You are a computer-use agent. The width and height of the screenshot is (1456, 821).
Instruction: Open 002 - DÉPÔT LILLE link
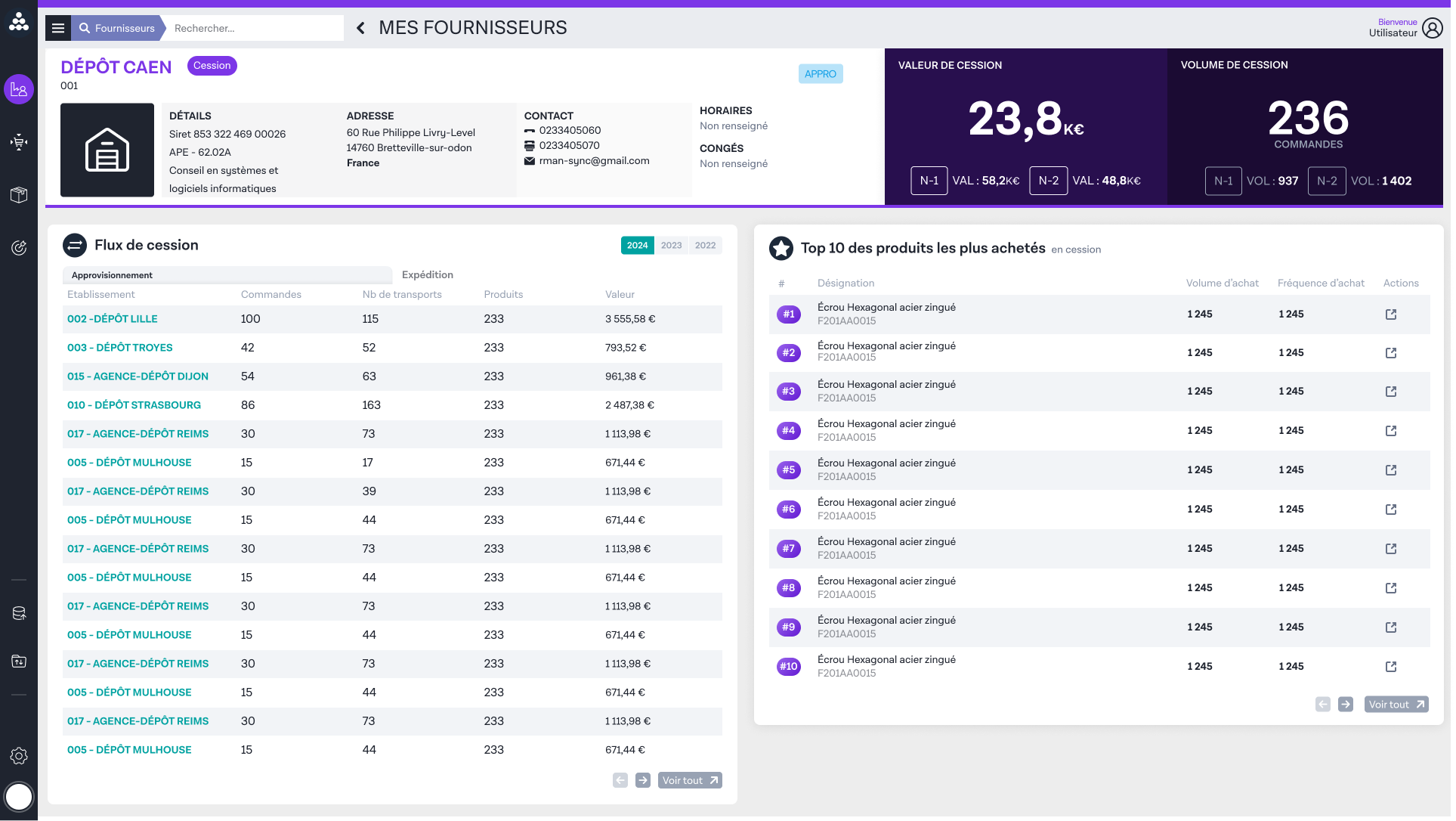(x=113, y=319)
